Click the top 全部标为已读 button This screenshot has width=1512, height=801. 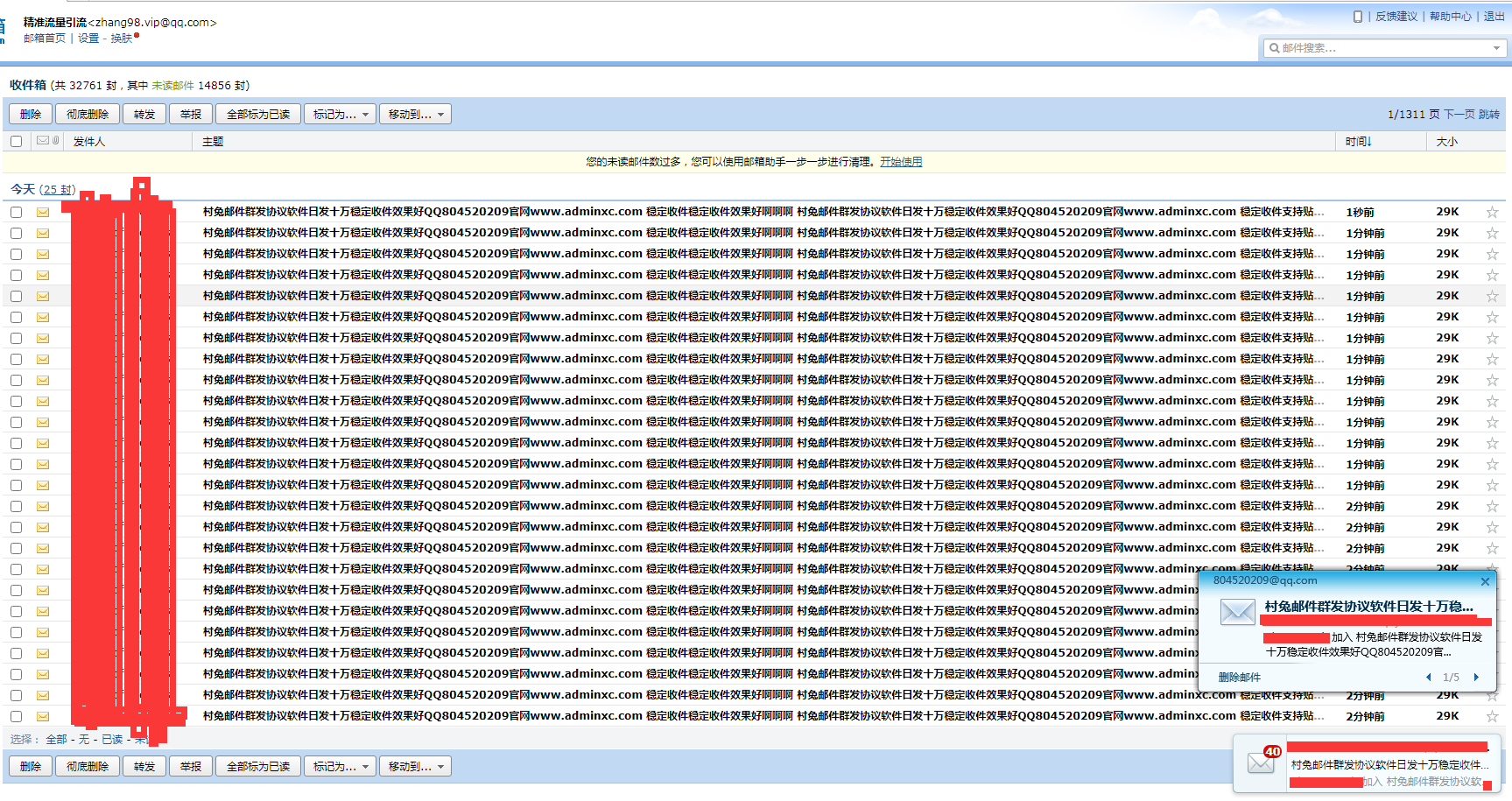[x=257, y=114]
